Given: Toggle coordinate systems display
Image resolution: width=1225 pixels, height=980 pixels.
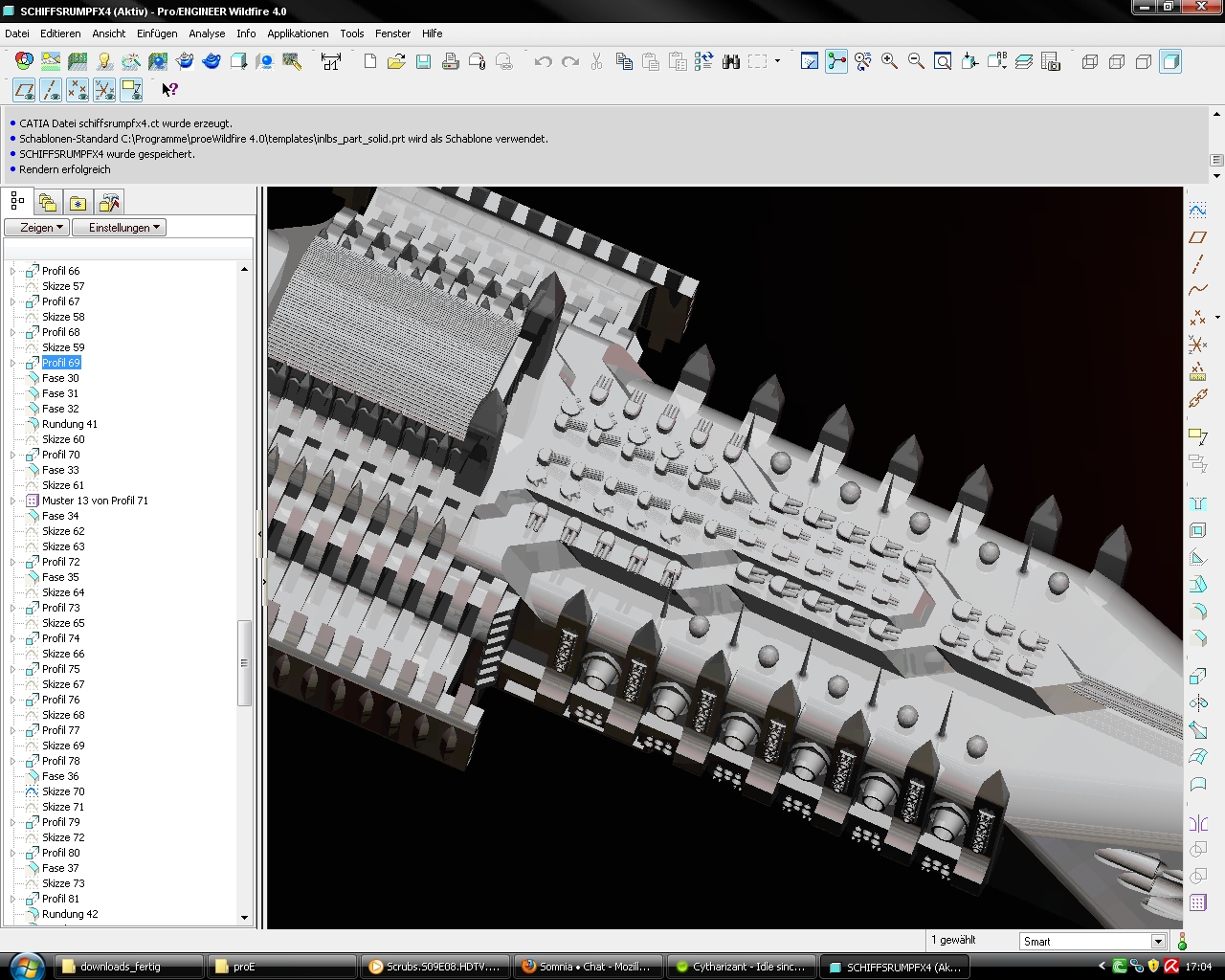Looking at the screenshot, I should (x=104, y=90).
